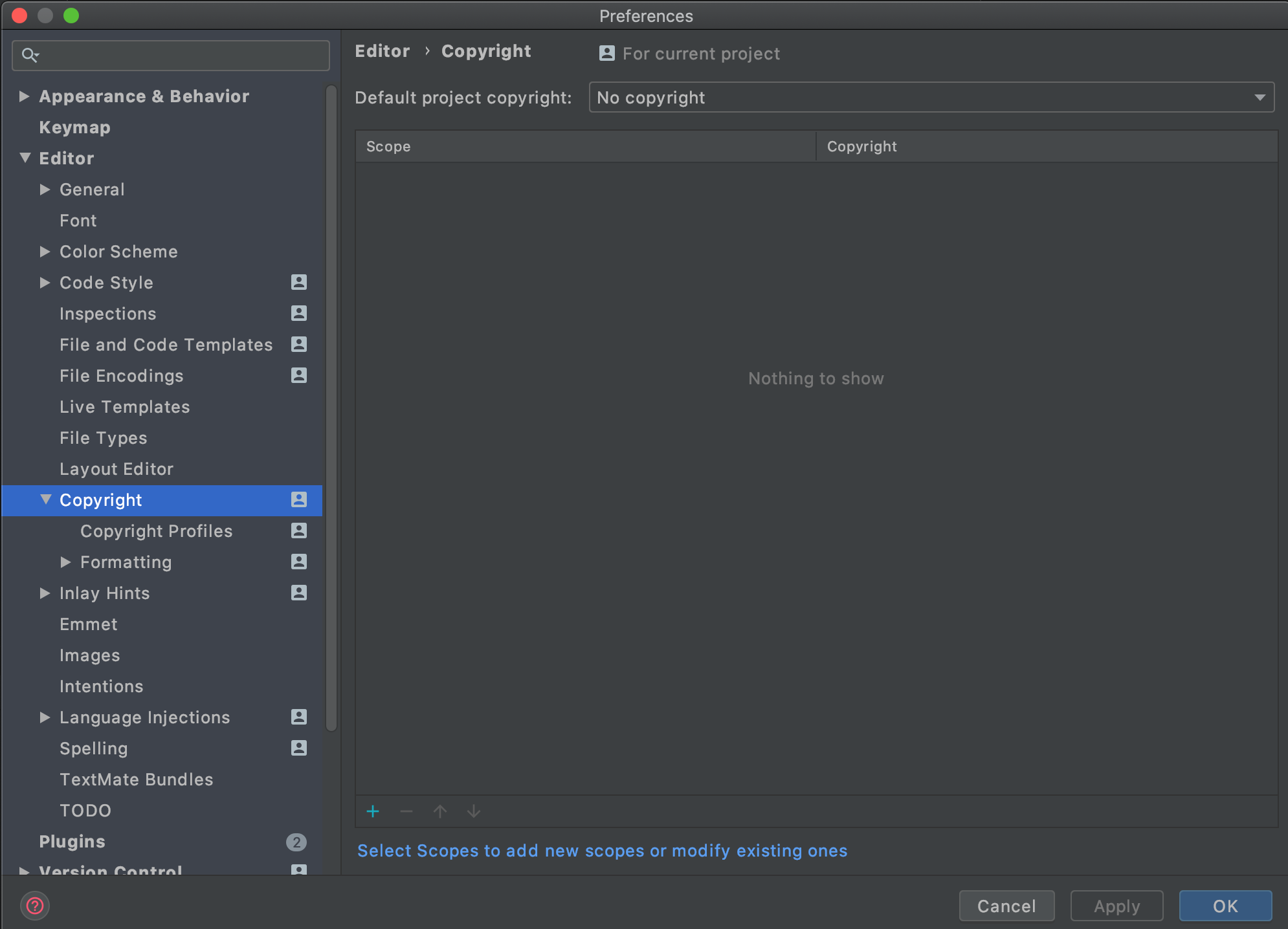
Task: Click the Cancel button
Action: pyautogui.click(x=1006, y=906)
